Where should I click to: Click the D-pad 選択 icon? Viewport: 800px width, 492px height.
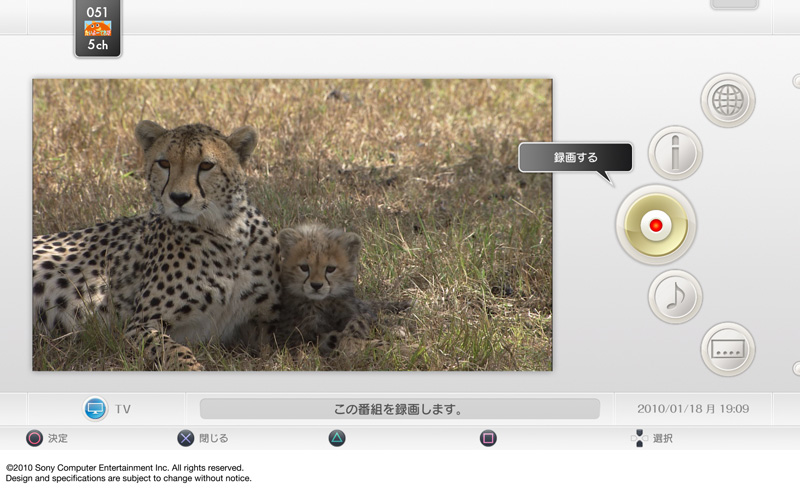coord(639,438)
